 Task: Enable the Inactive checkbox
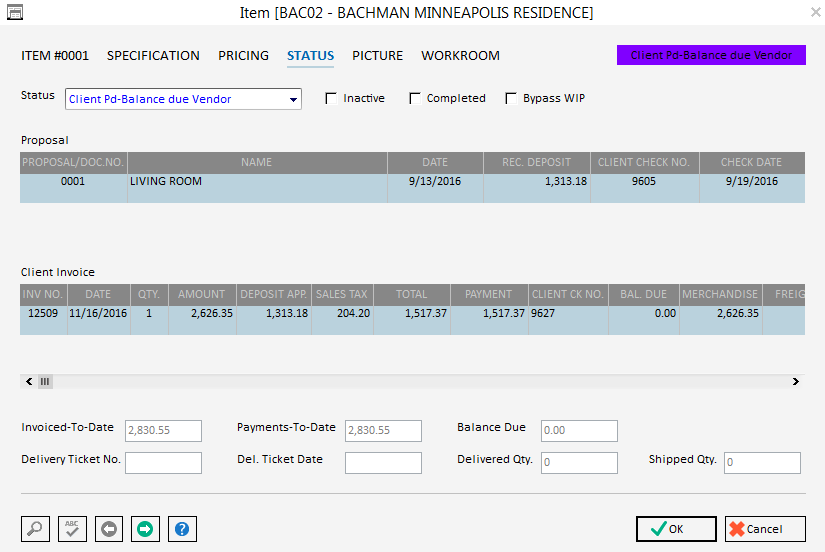(332, 98)
